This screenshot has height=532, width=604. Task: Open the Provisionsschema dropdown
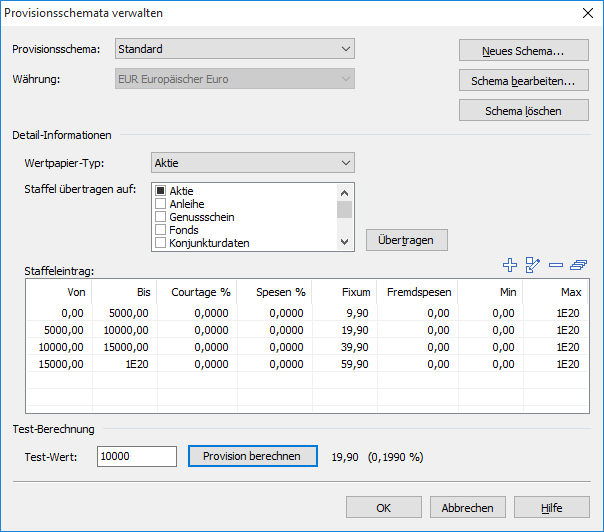tap(235, 48)
